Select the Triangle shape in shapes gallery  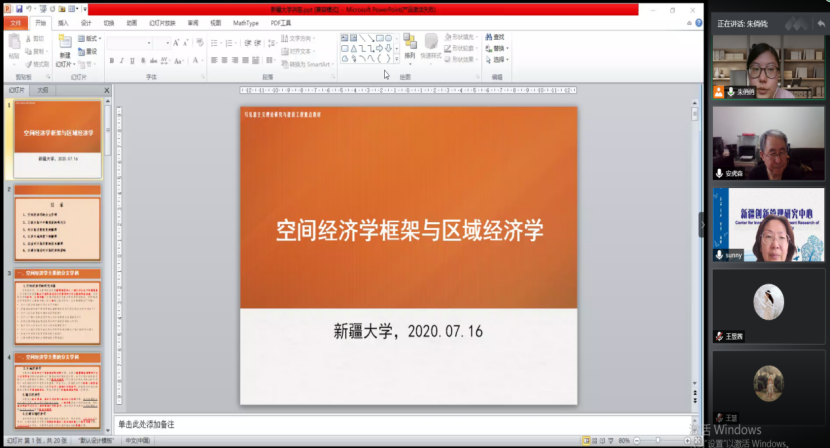pyautogui.click(x=353, y=48)
